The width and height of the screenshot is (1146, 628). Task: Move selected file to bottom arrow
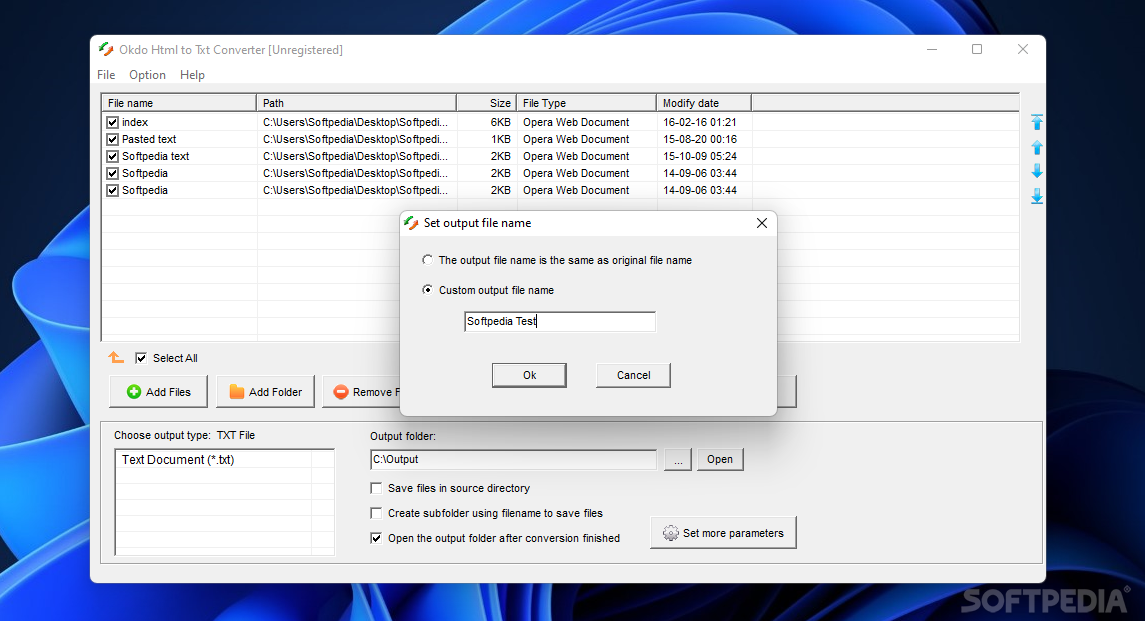point(1036,196)
